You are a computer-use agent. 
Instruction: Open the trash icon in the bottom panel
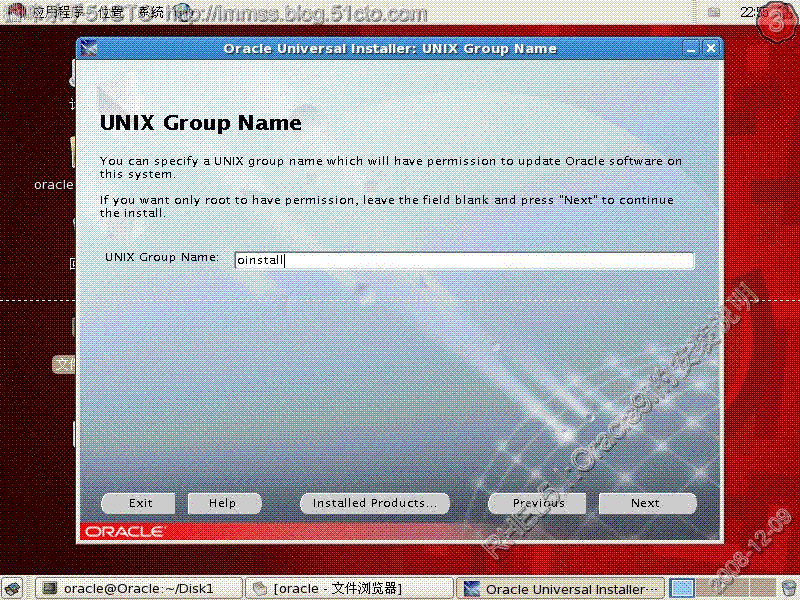tap(789, 588)
